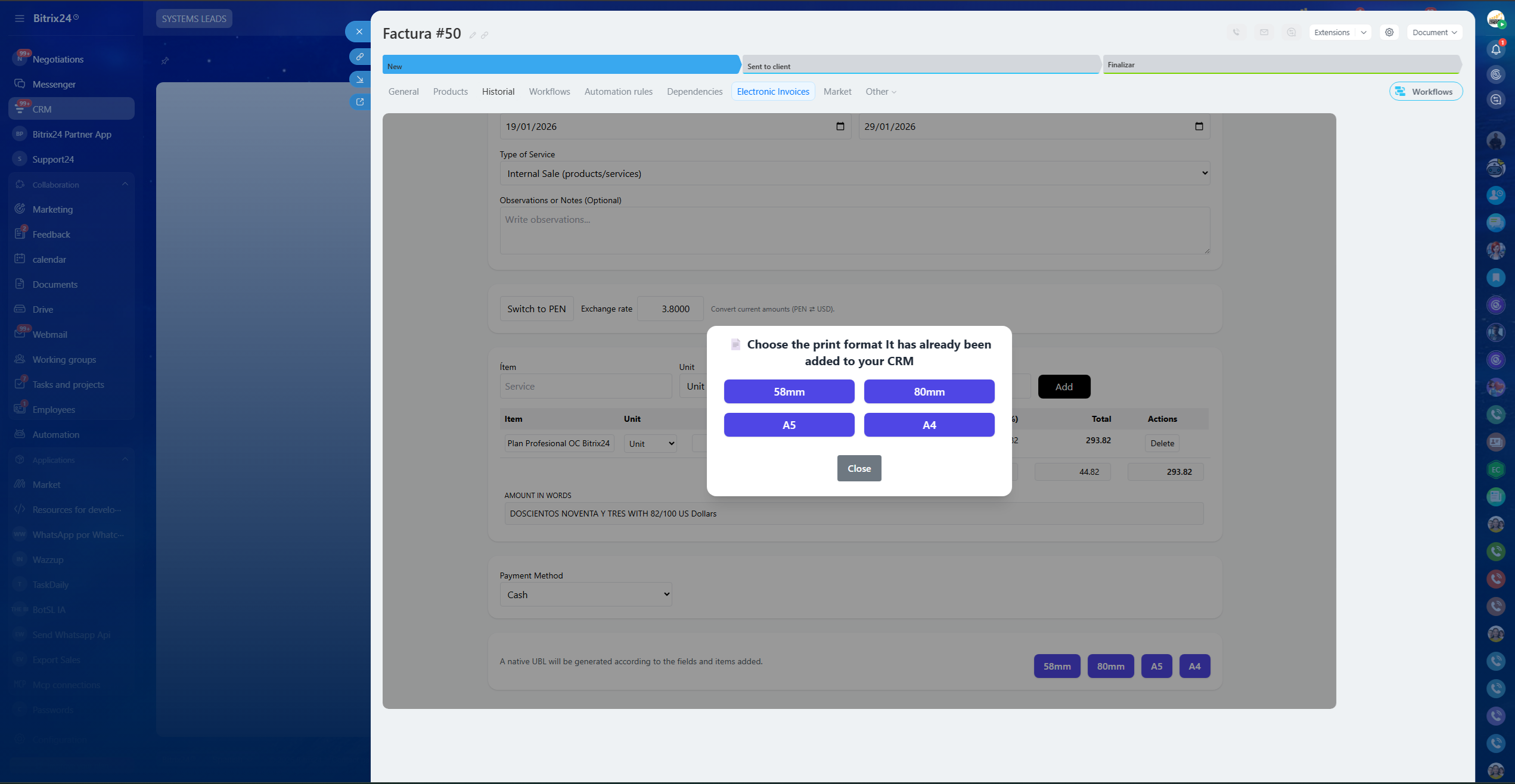Expand the Document dropdown button
This screenshot has height=784, width=1515.
tap(1435, 32)
